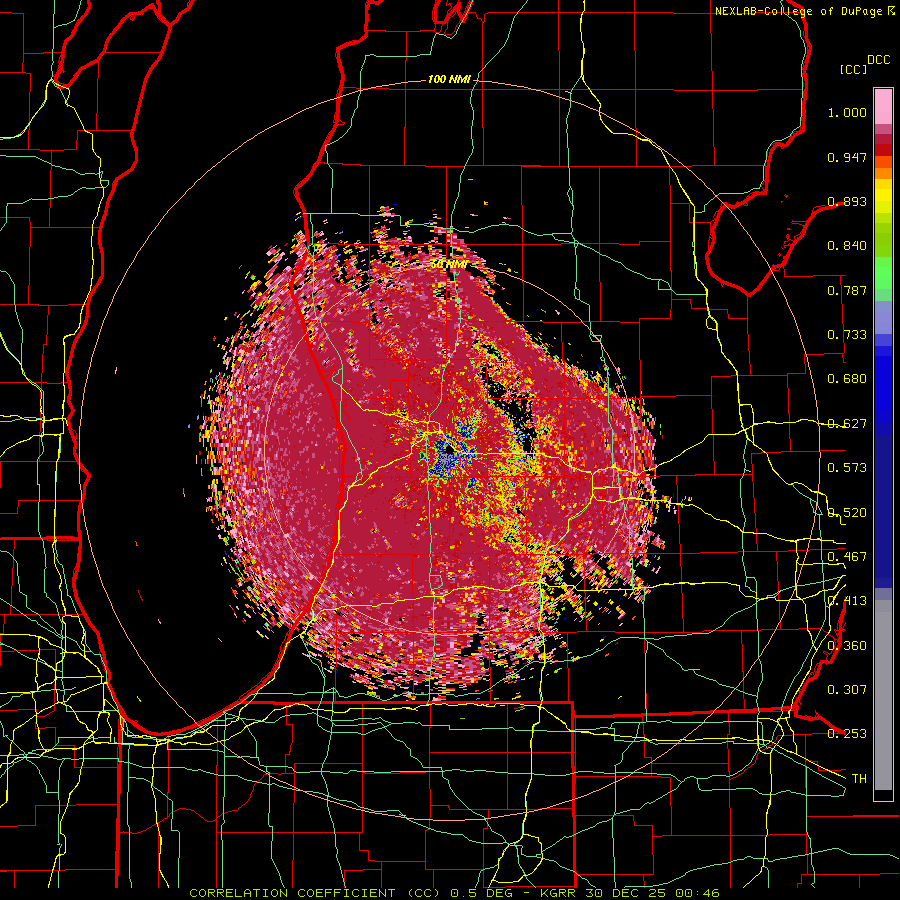
Task: Click the 0.627 legend value
Action: coord(847,424)
